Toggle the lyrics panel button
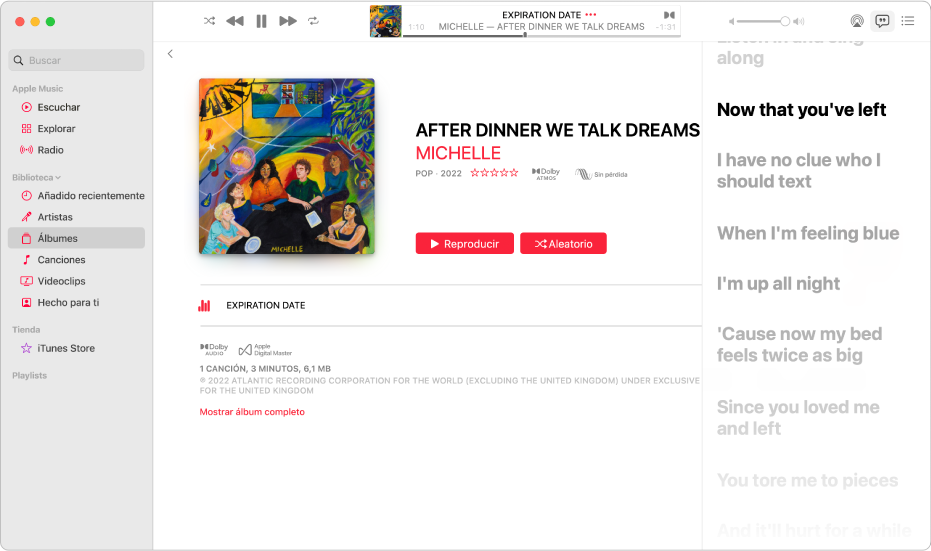This screenshot has height=551, width=931. click(x=882, y=21)
